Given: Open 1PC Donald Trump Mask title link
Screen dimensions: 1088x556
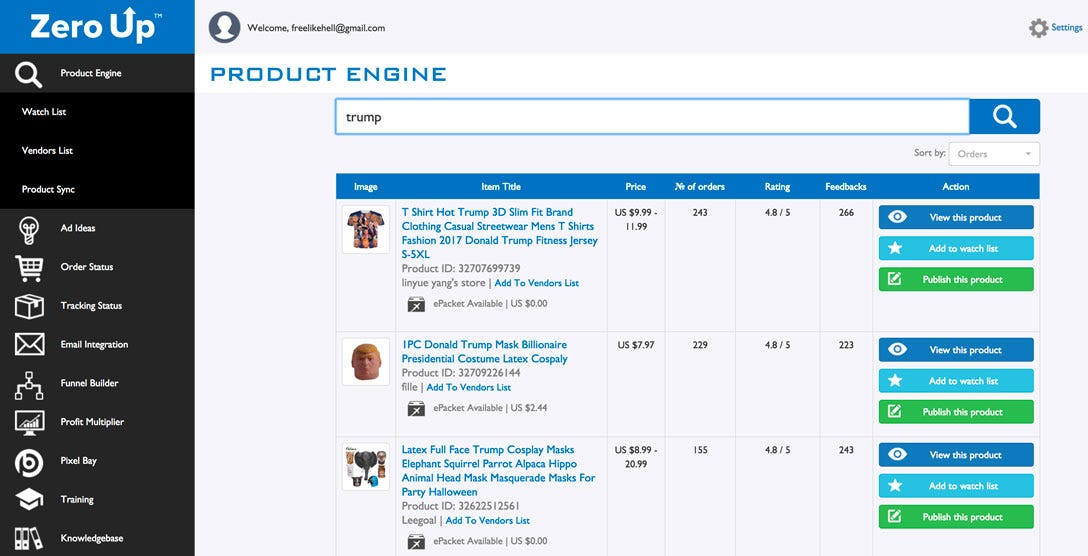Looking at the screenshot, I should [484, 352].
